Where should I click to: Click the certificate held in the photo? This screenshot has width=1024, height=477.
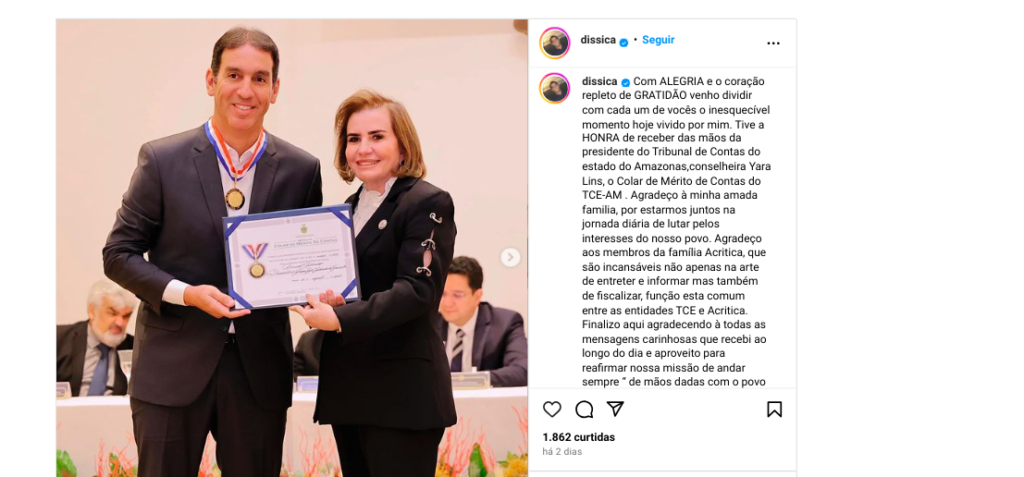pos(292,256)
